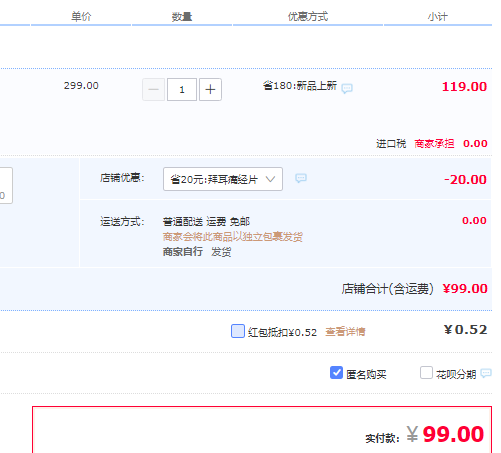Click the 数量 column header
Image resolution: width=501 pixels, height=453 pixels.
[x=182, y=16]
